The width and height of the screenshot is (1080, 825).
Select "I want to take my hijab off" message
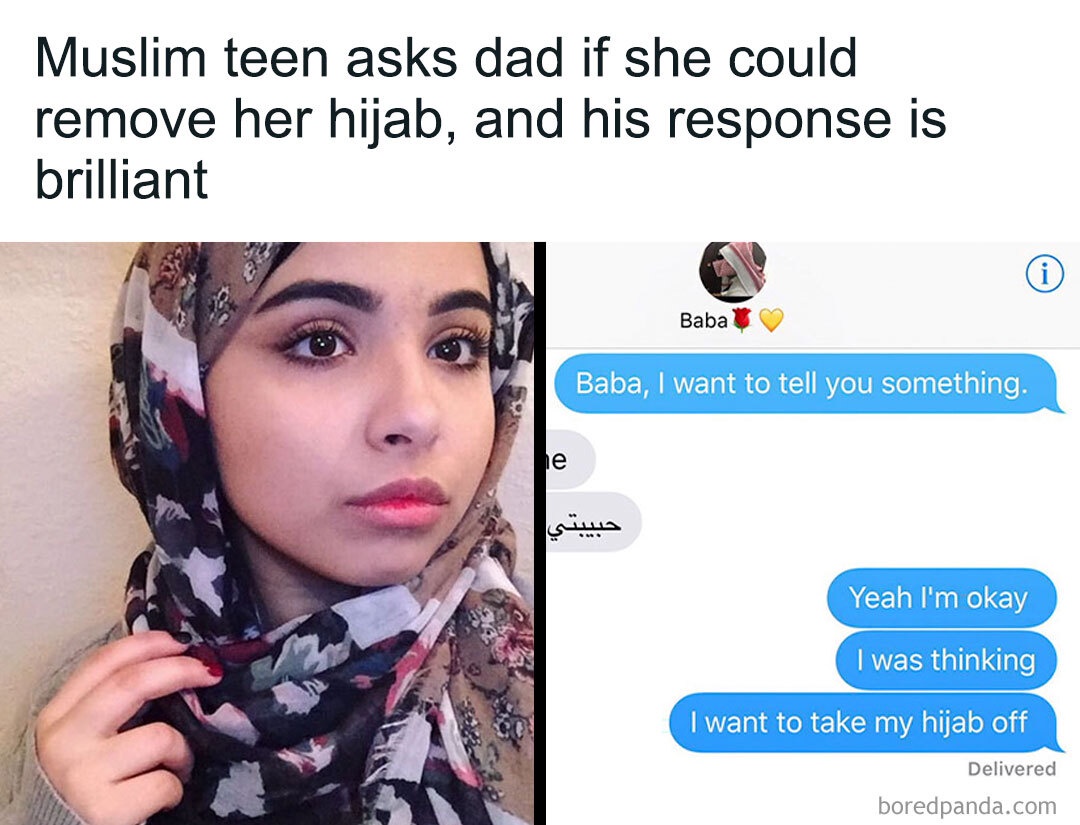point(864,722)
